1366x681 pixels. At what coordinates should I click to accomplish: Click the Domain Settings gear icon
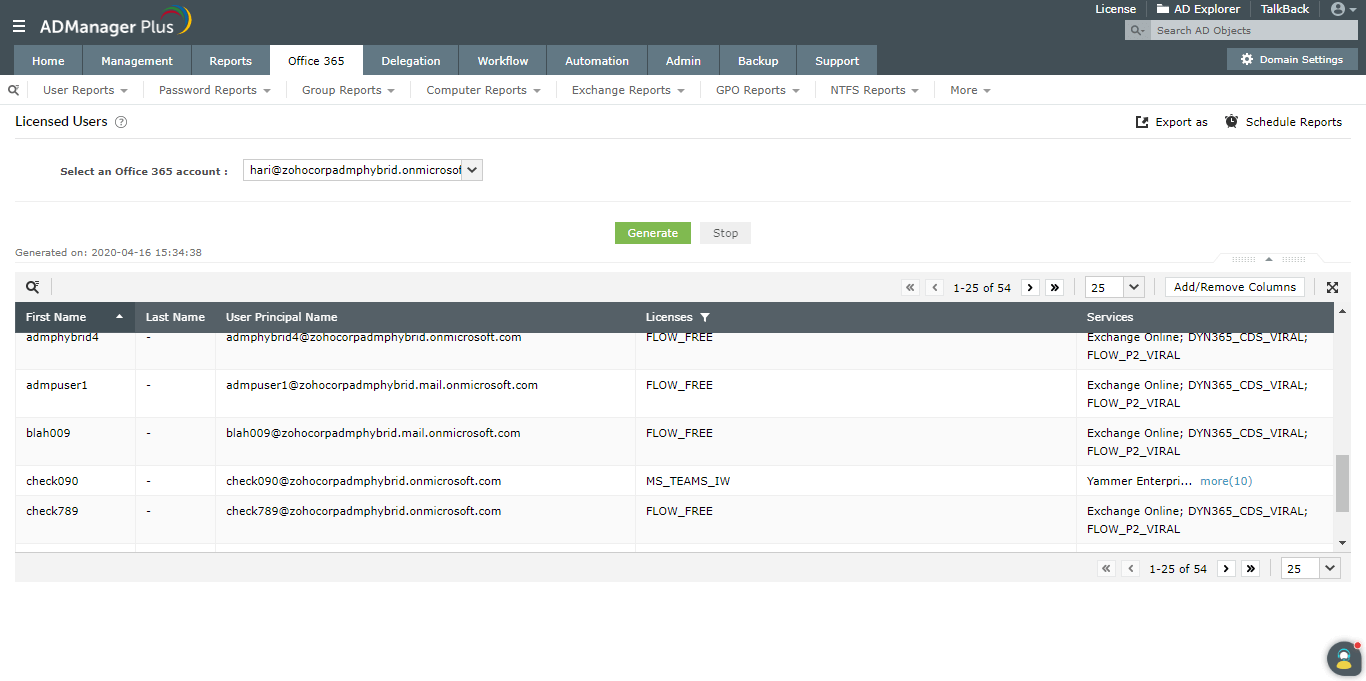click(x=1246, y=60)
